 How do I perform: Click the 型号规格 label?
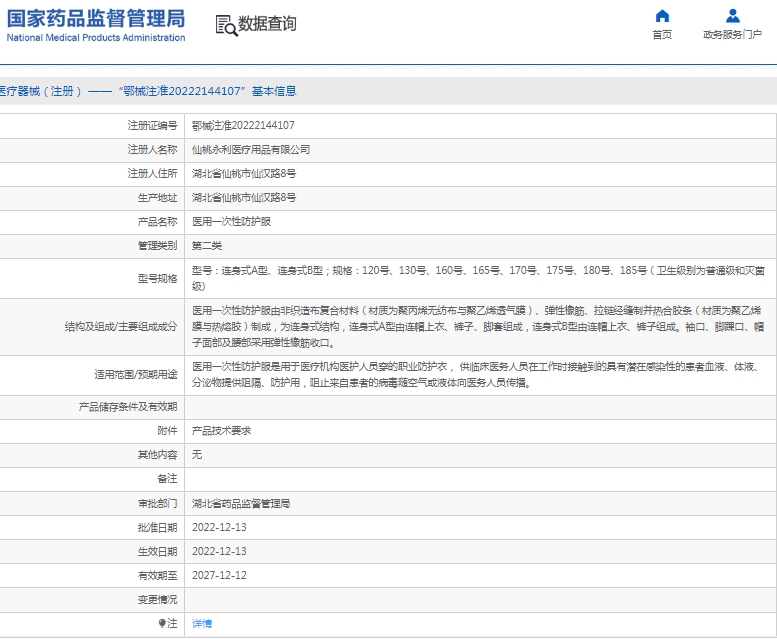157,278
